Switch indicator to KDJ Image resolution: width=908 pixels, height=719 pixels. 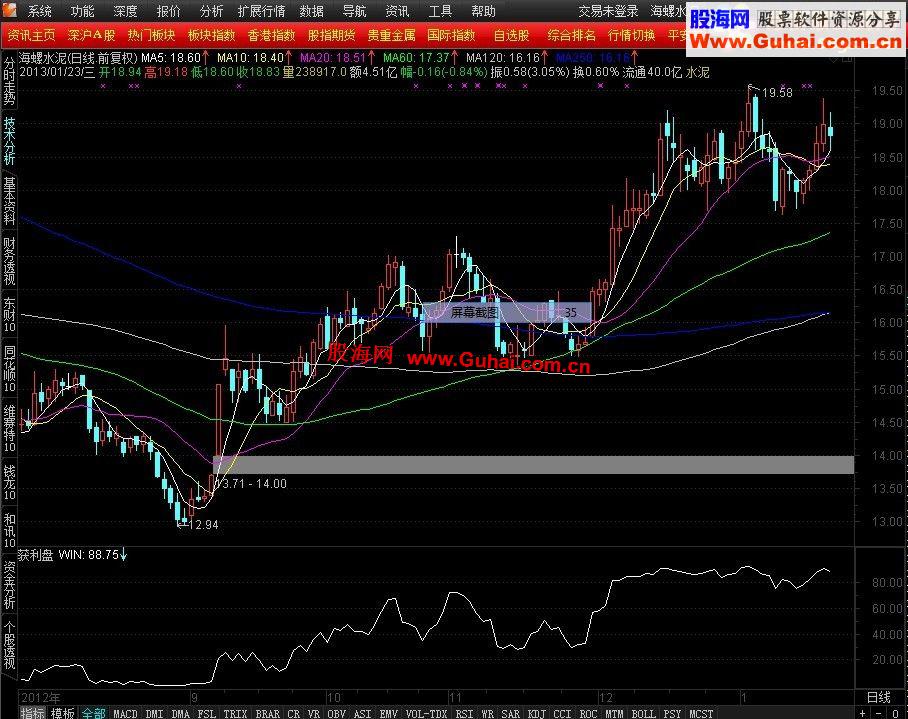pyautogui.click(x=537, y=714)
